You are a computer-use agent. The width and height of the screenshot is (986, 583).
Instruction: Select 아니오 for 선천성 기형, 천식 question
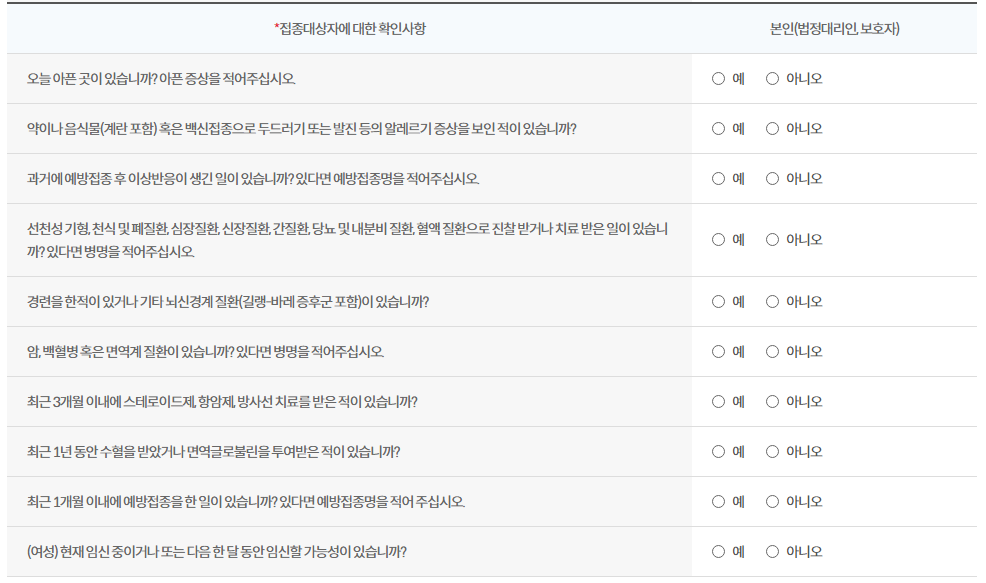tap(772, 240)
